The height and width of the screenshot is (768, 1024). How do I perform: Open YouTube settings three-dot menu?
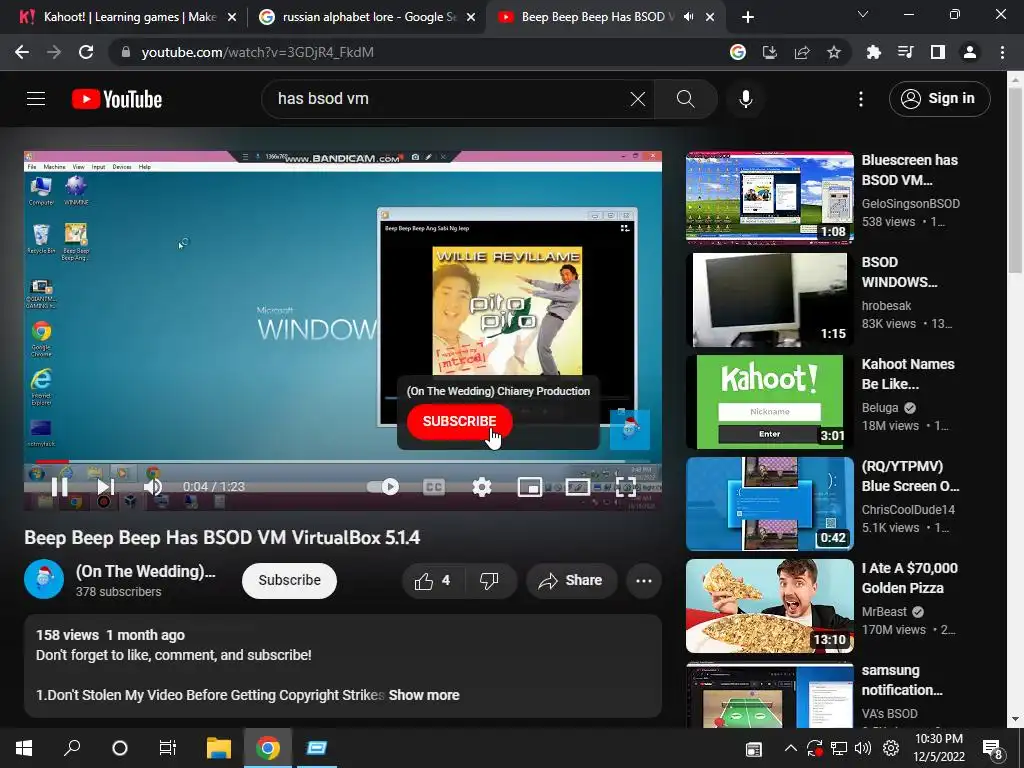[861, 99]
